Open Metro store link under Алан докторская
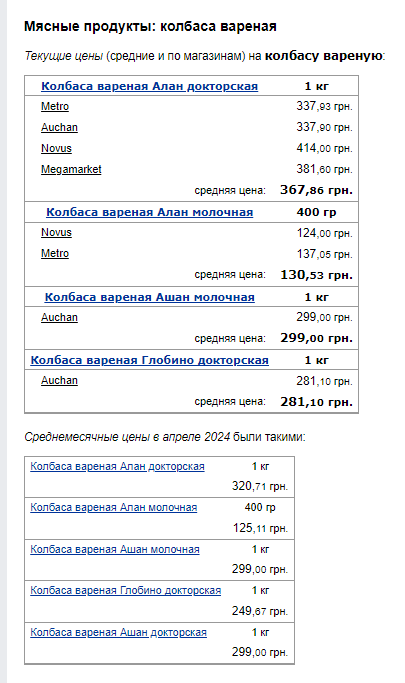Screen dimensions: 405x683 click(55, 106)
